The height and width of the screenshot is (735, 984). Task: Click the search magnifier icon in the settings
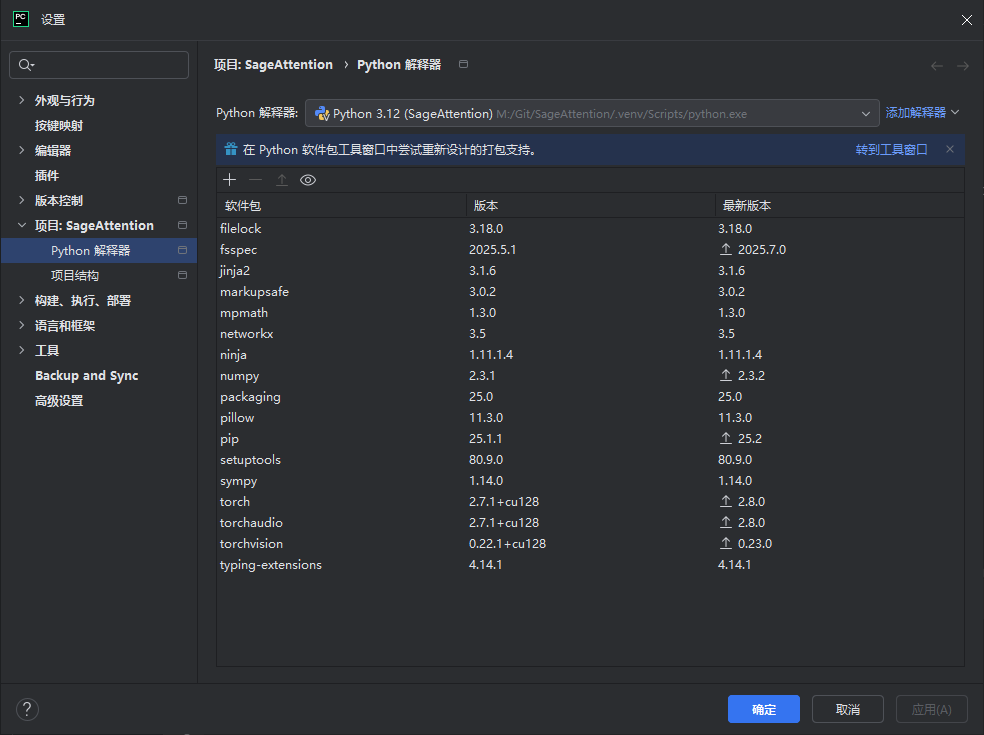pos(26,65)
